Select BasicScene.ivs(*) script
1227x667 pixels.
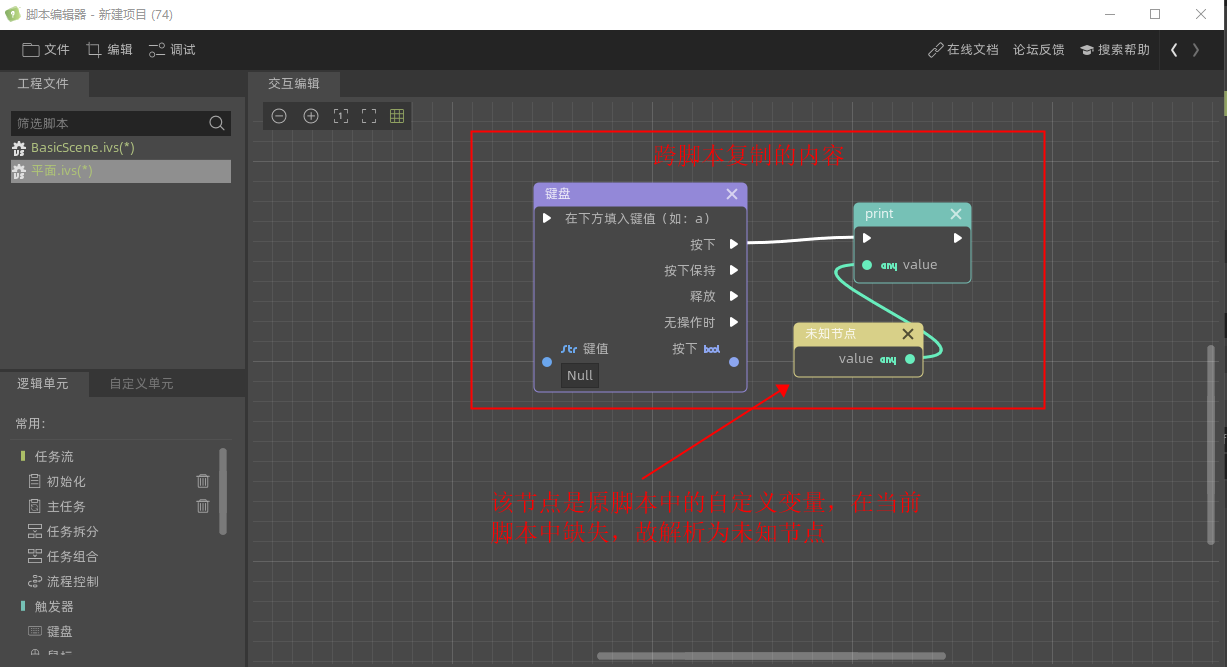121,147
